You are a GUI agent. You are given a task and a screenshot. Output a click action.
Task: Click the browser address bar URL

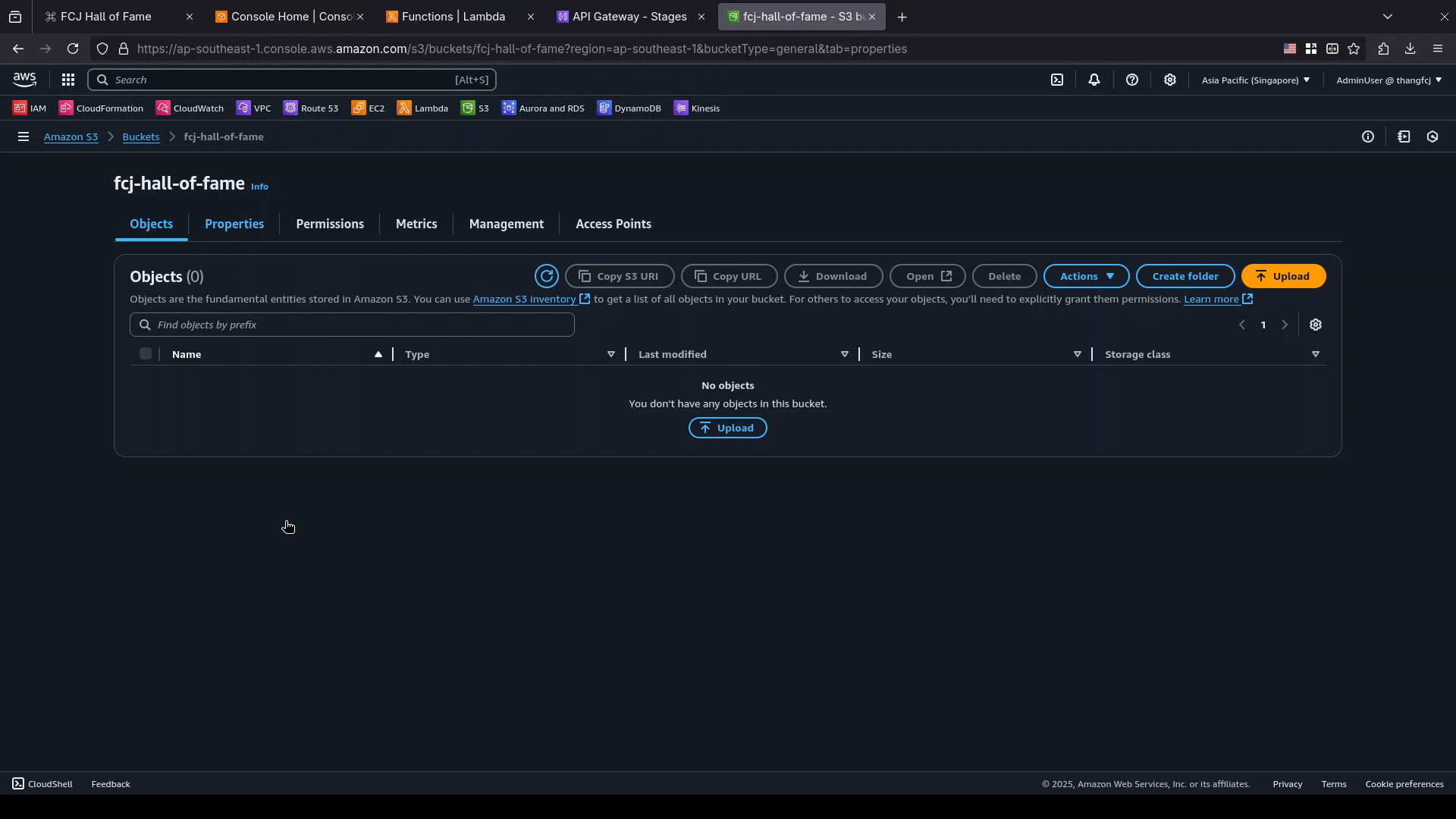click(522, 49)
